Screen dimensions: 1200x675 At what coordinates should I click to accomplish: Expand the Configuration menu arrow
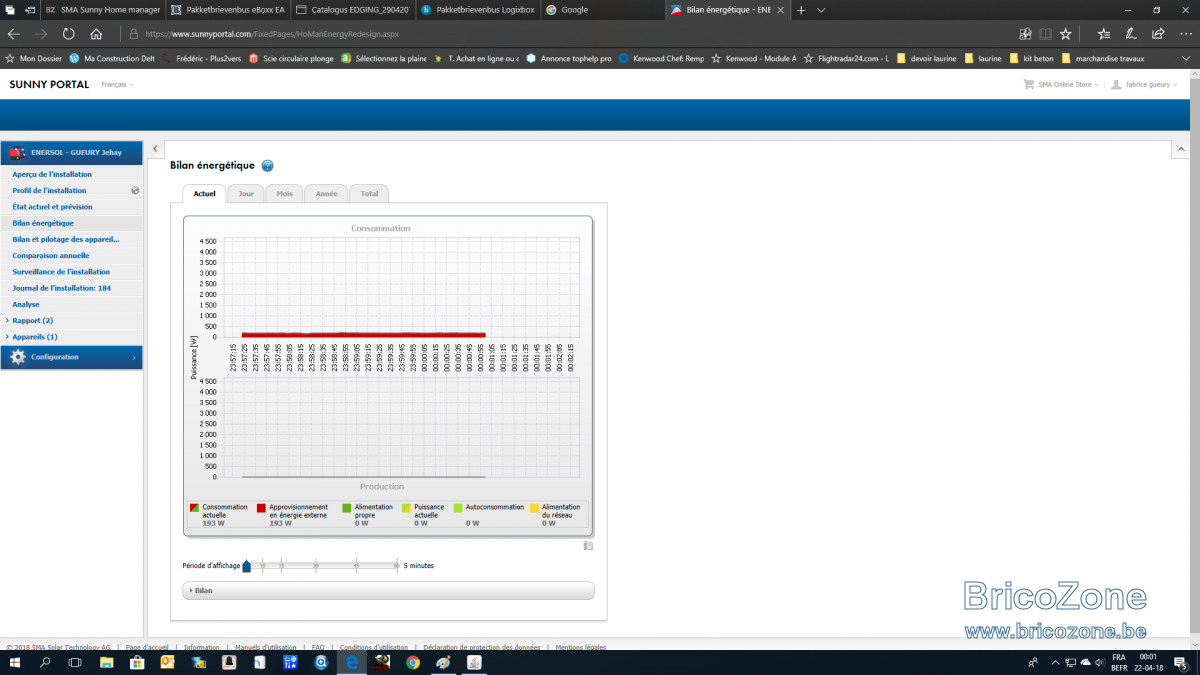(x=134, y=357)
